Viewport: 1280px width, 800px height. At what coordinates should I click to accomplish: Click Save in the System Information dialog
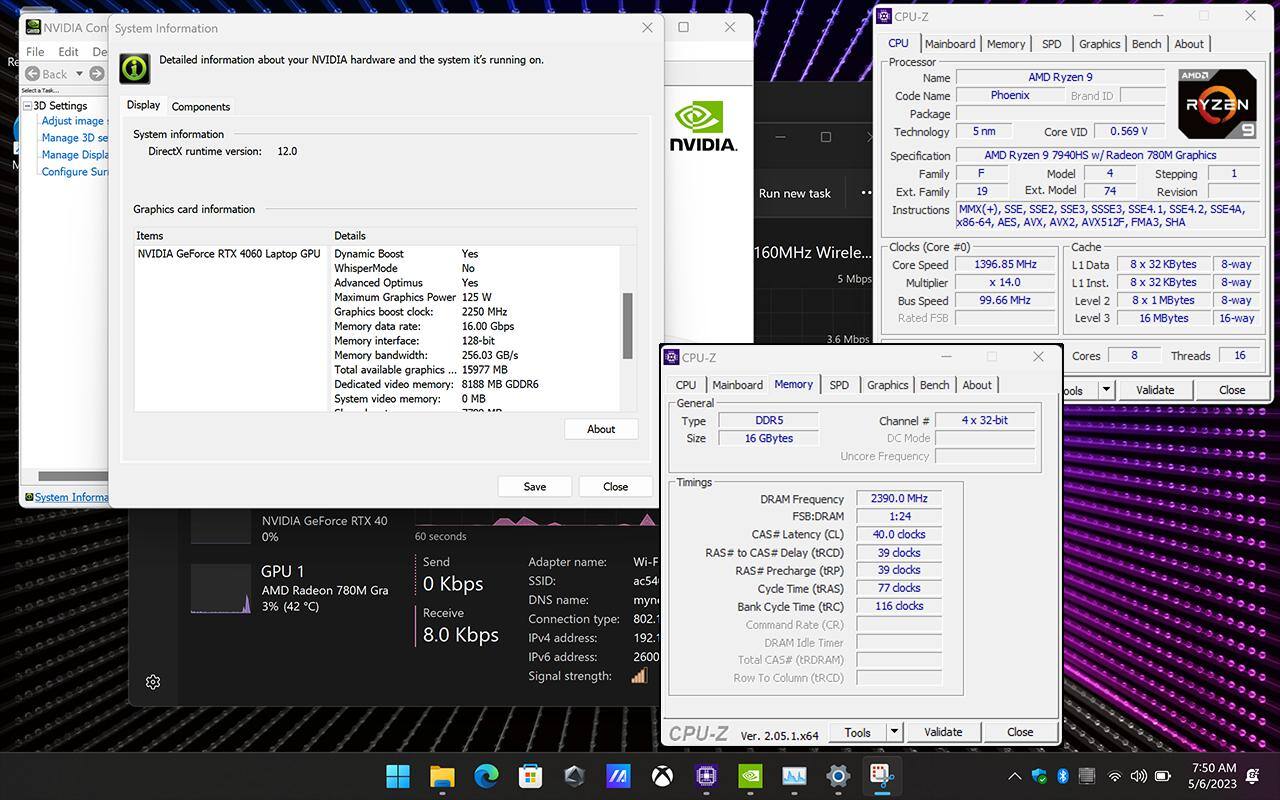pos(535,486)
